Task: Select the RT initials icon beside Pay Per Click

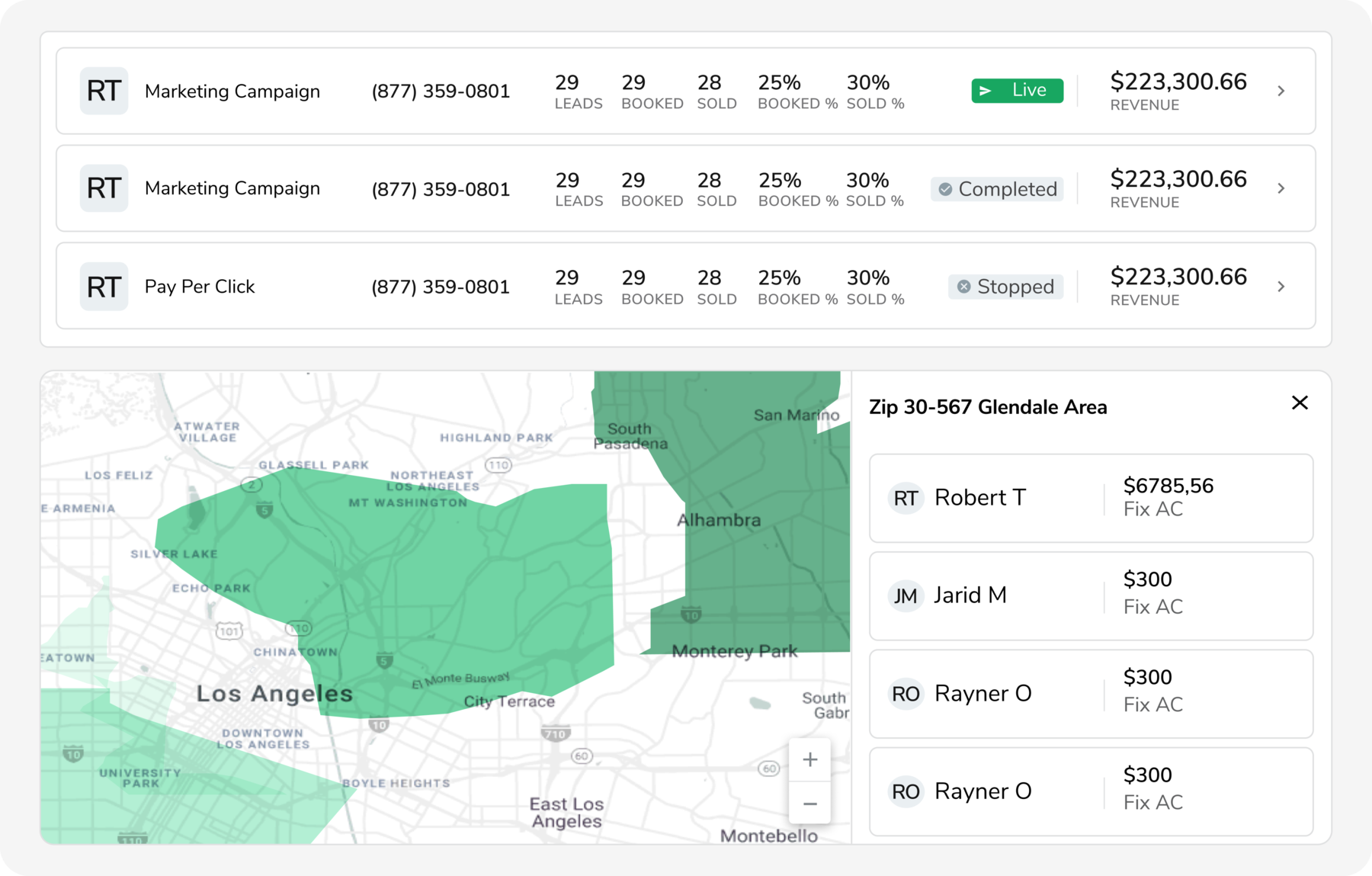Action: (104, 287)
